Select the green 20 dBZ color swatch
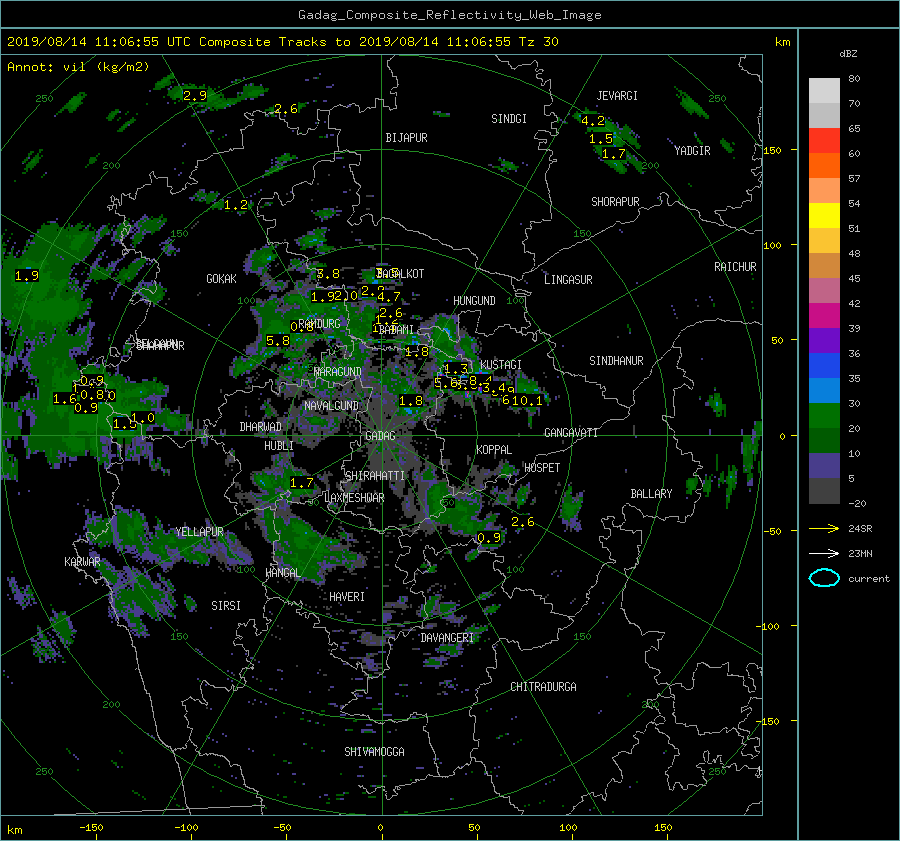Viewport: 900px width, 841px height. pos(824,416)
